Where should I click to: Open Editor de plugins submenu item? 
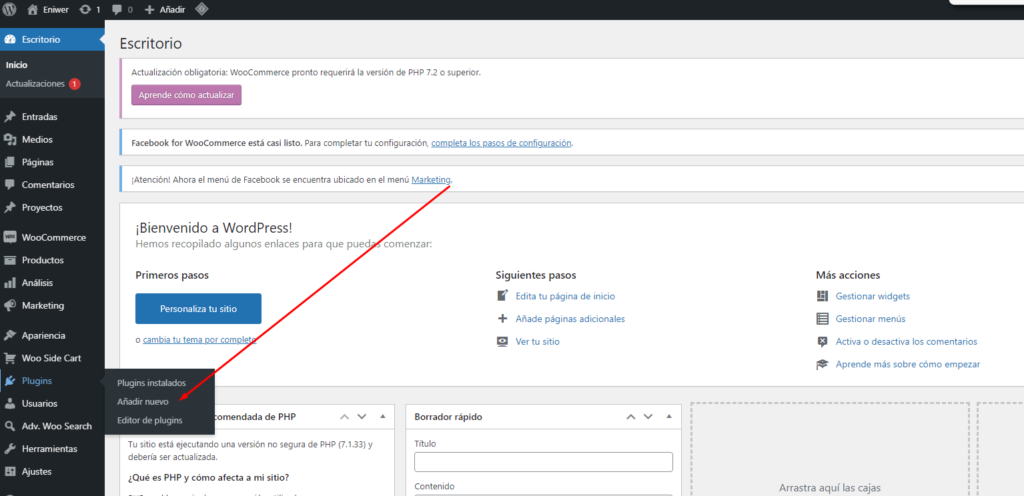[150, 420]
